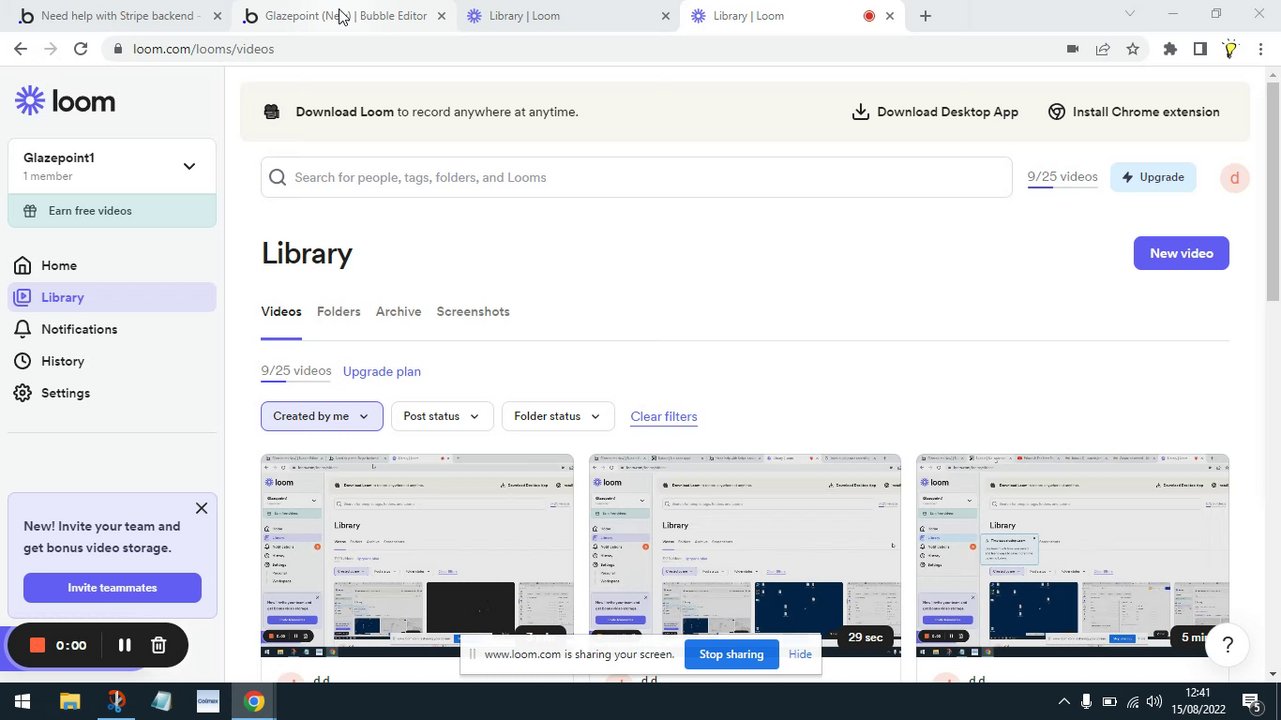Switch to the Folders tab
The height and width of the screenshot is (720, 1281).
(x=338, y=312)
